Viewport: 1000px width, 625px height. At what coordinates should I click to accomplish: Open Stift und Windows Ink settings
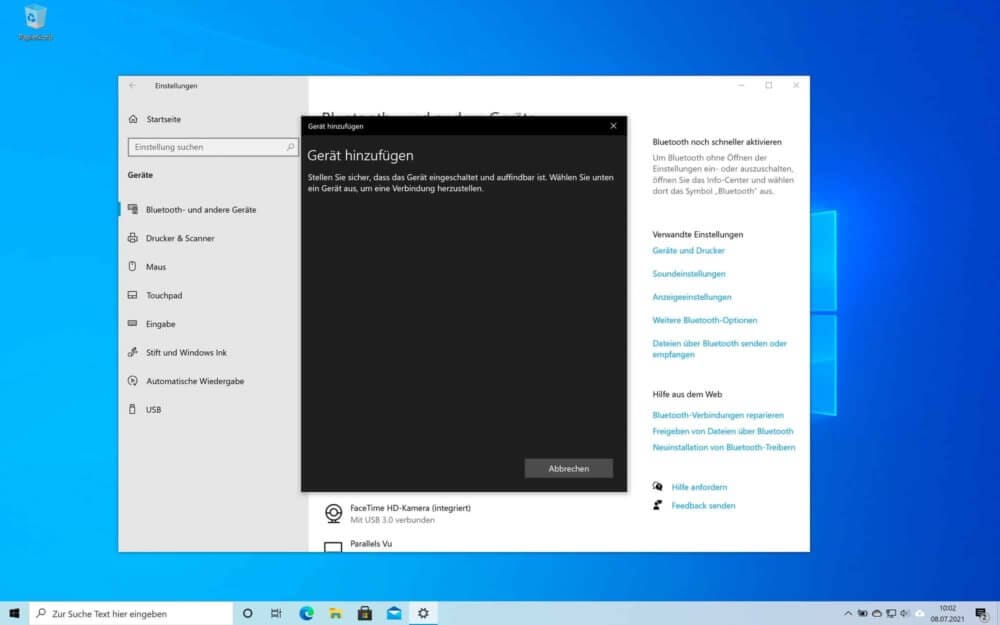click(x=186, y=352)
